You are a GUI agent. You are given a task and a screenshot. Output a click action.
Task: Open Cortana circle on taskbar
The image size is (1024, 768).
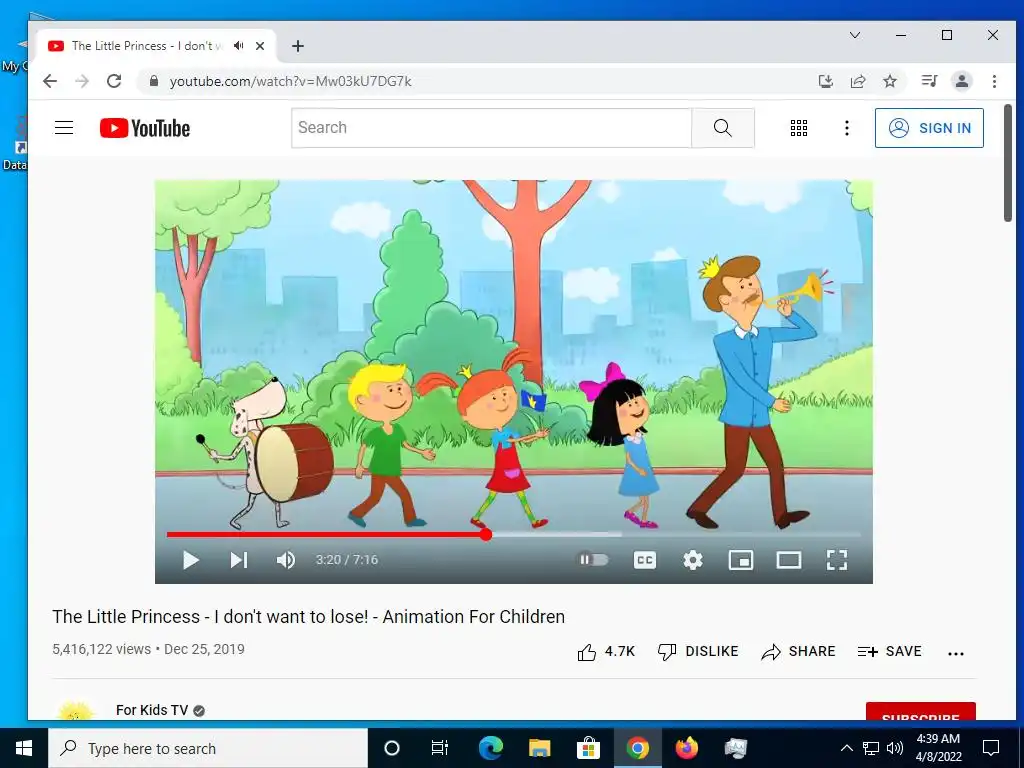pos(392,748)
